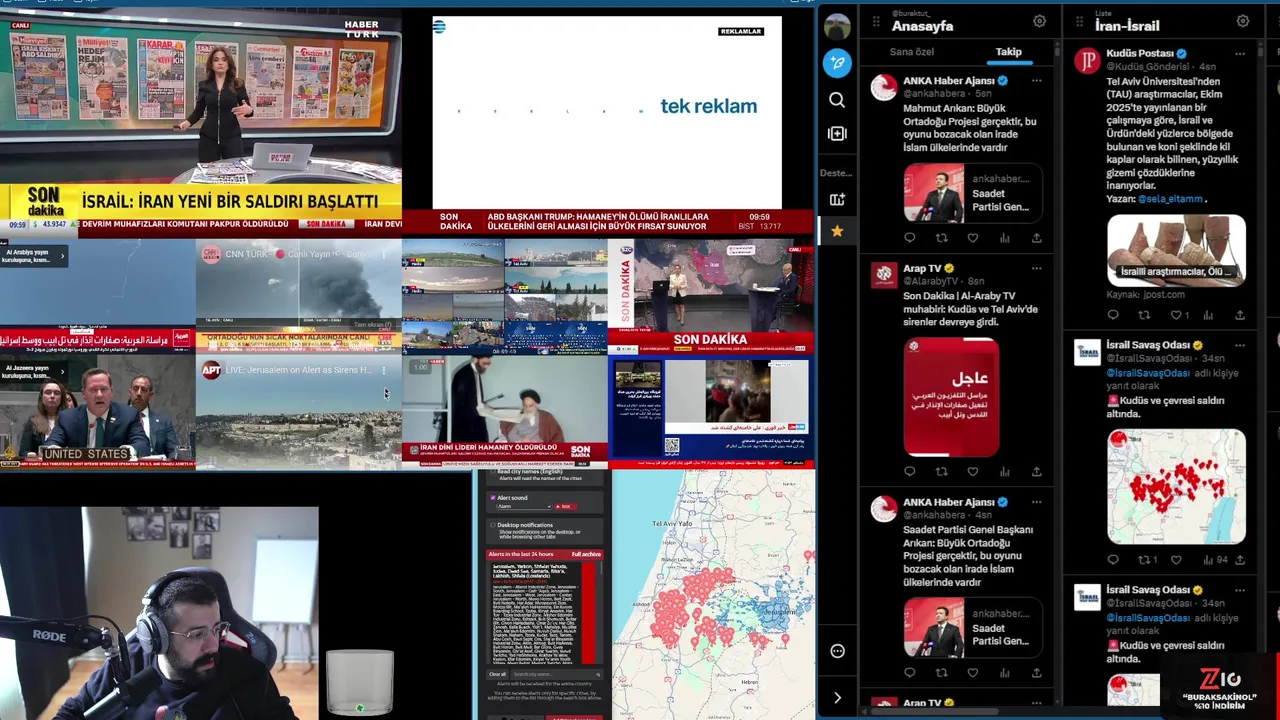
Task: Share the first ANKA Haber Ajansı post
Action: click(1036, 238)
